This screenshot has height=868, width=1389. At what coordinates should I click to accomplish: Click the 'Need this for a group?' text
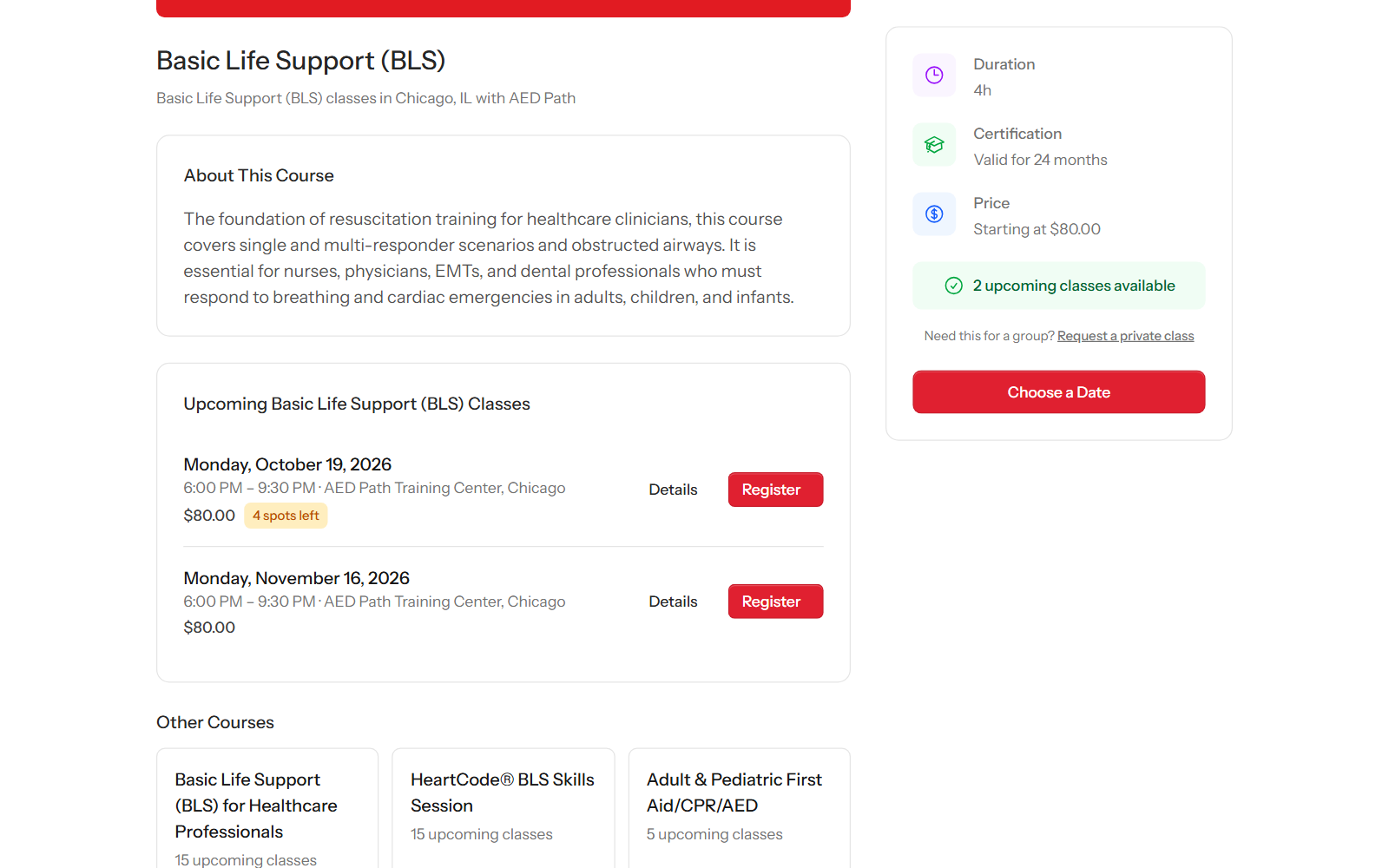pos(989,336)
